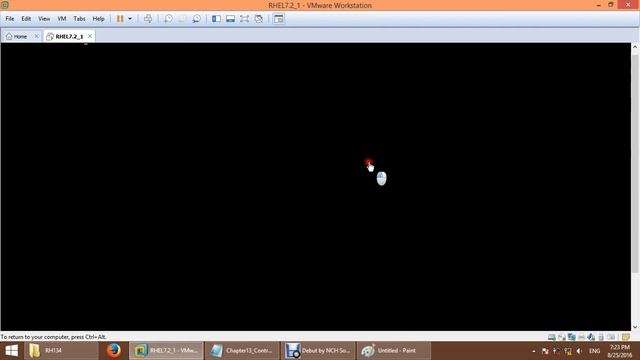This screenshot has height=360, width=640.
Task: Expand the power options dropdown arrow
Action: tap(130, 19)
